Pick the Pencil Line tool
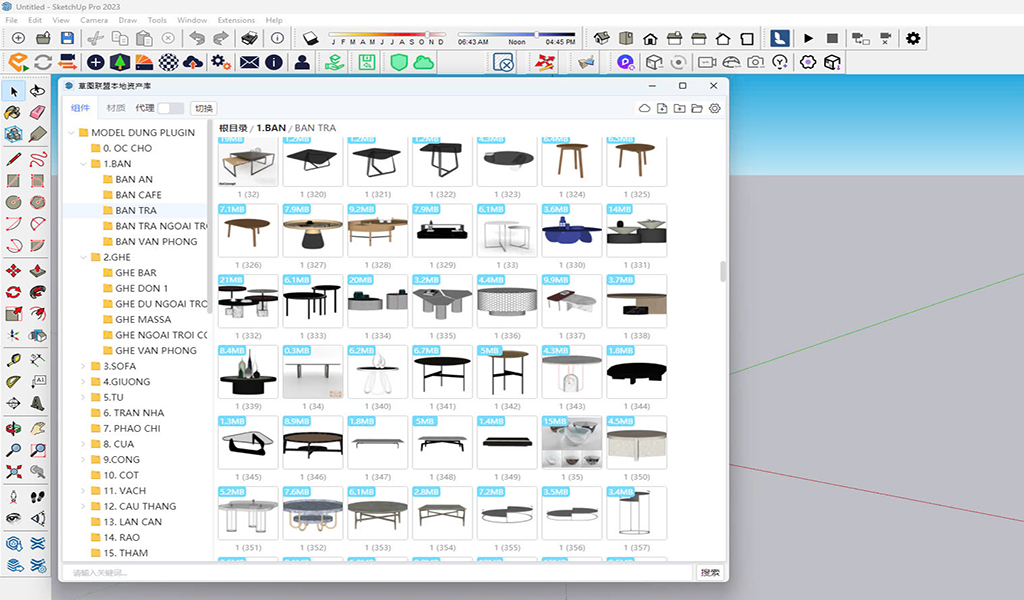Screen dimensions: 1024x600 coord(13,159)
